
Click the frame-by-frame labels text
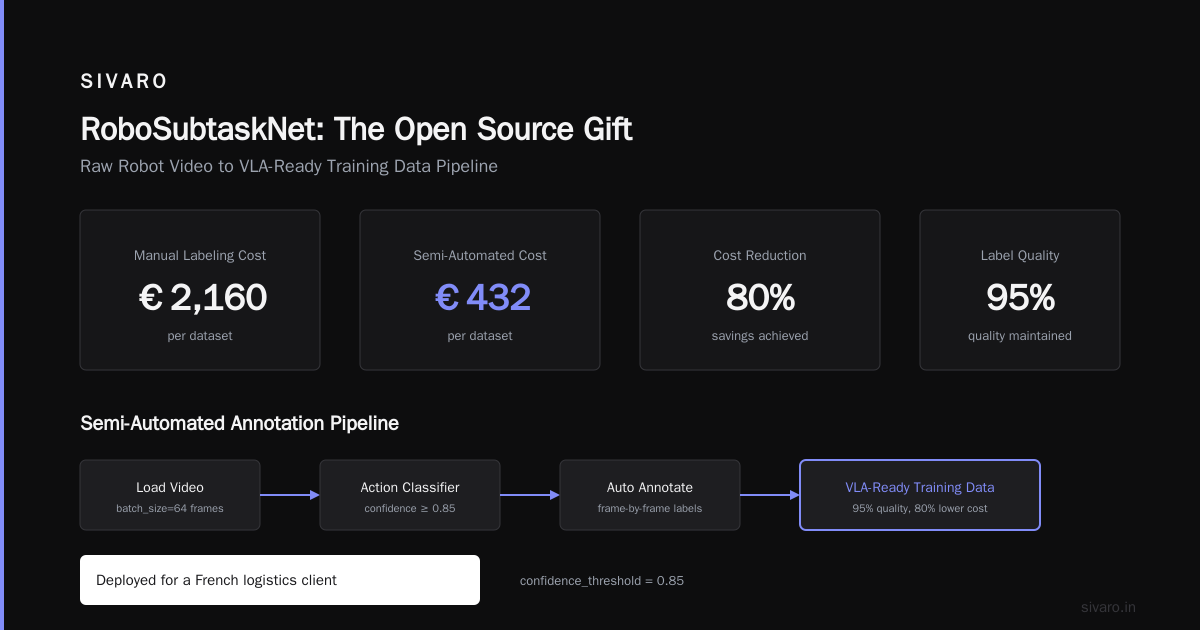(650, 508)
